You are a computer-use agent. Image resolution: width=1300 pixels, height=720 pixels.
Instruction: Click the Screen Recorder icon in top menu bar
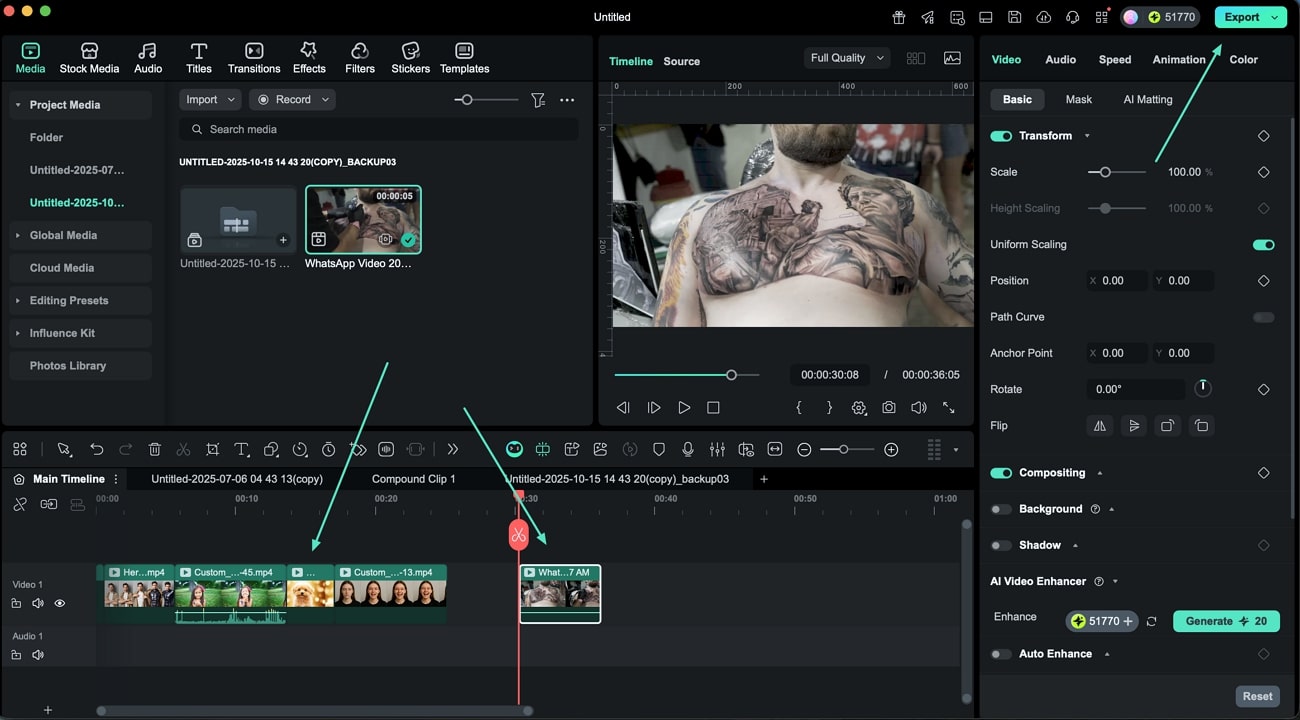[986, 17]
